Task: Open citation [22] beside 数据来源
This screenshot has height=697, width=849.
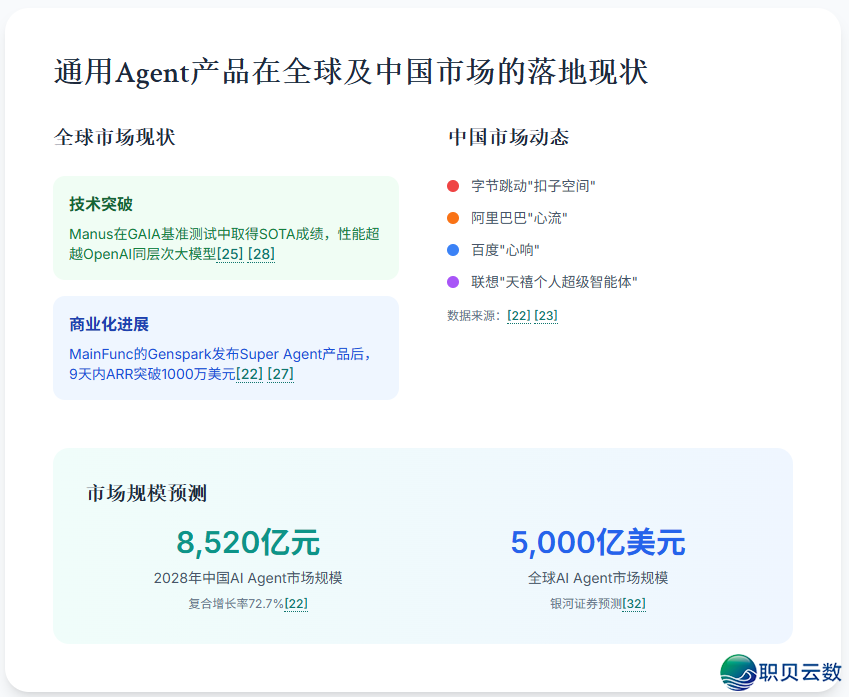Action: [x=519, y=316]
